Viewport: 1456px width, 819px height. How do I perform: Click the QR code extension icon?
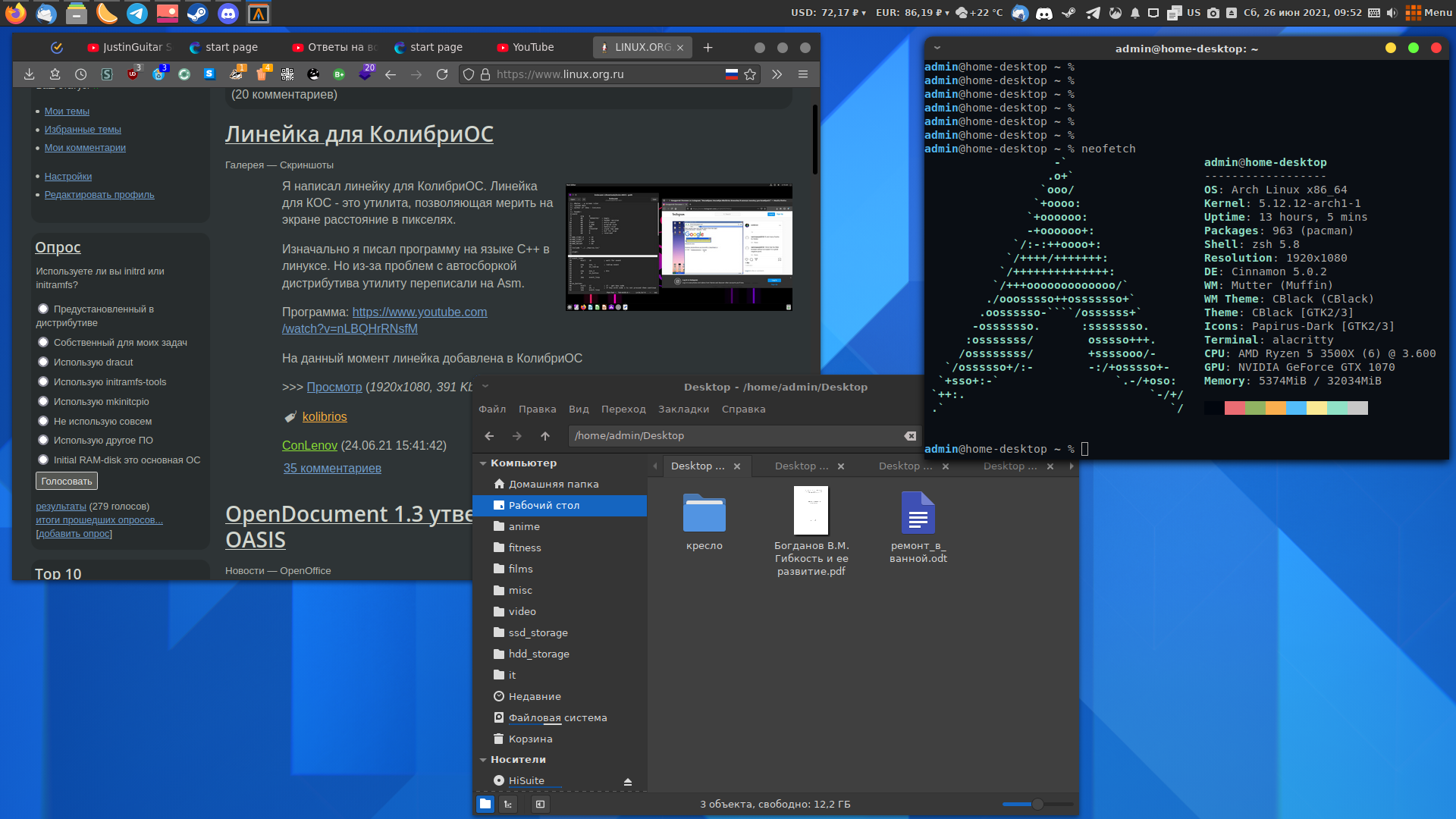point(287,74)
